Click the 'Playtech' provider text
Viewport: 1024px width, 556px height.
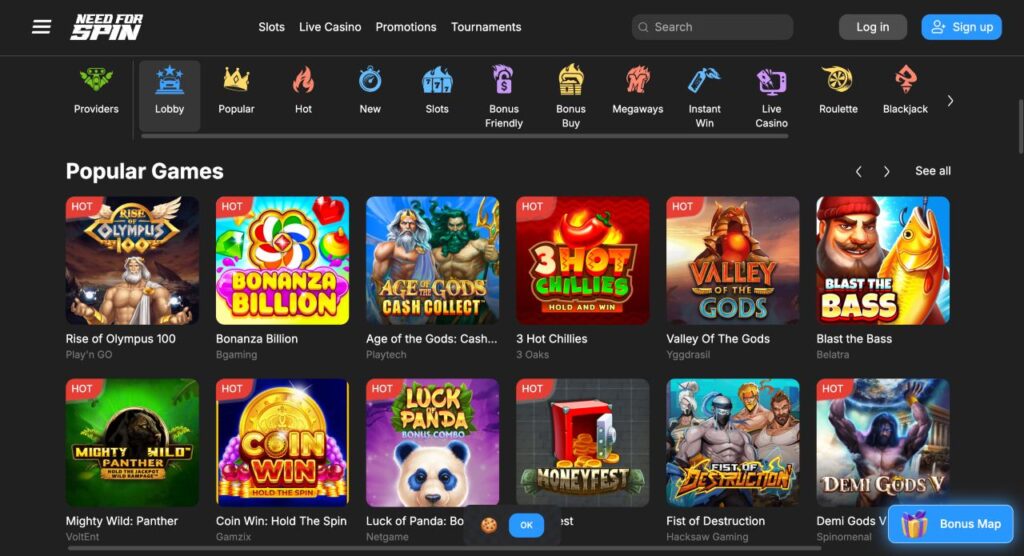[x=386, y=355]
